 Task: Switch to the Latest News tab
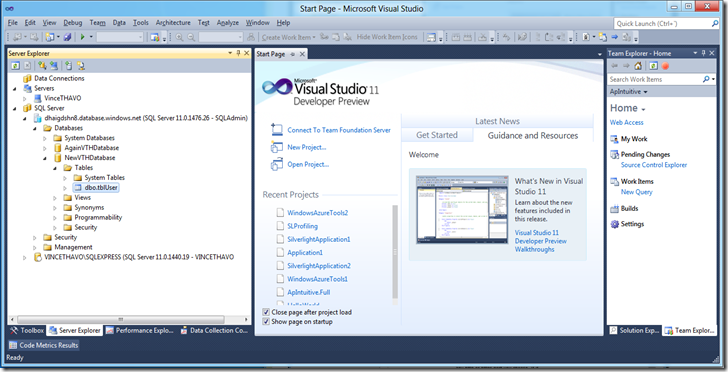pyautogui.click(x=497, y=121)
